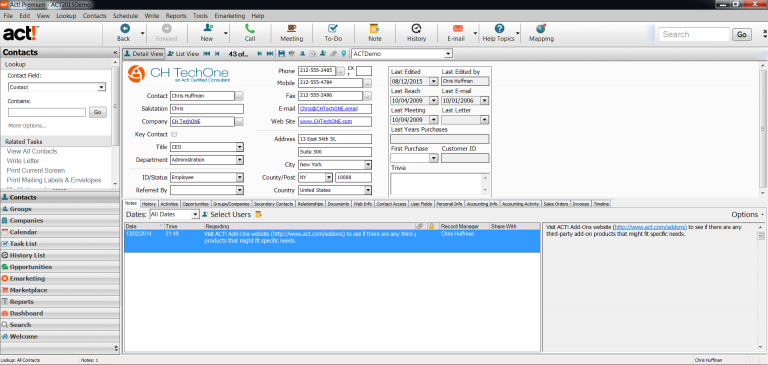
Task: Click the Back navigation arrow
Action: coord(125,29)
